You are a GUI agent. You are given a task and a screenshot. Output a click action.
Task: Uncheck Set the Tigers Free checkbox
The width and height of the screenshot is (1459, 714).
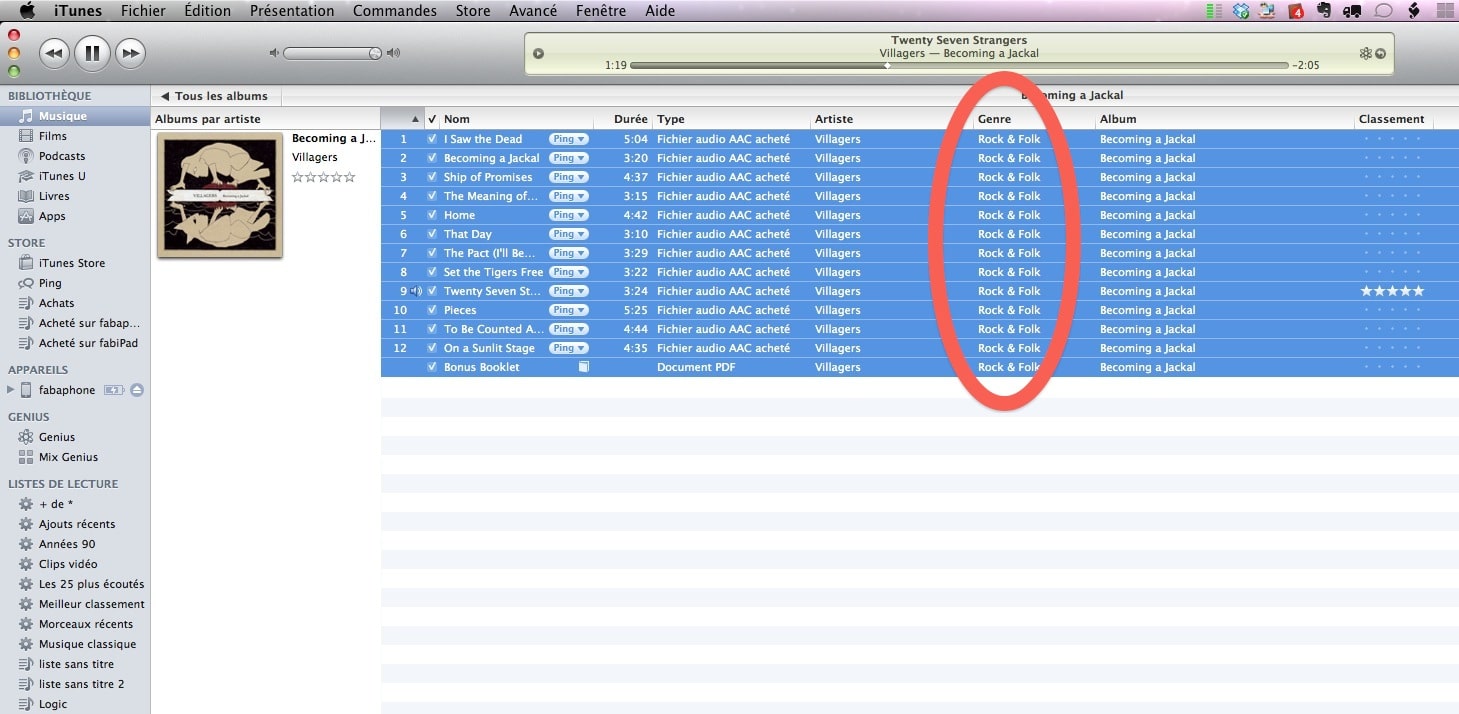pyautogui.click(x=432, y=272)
